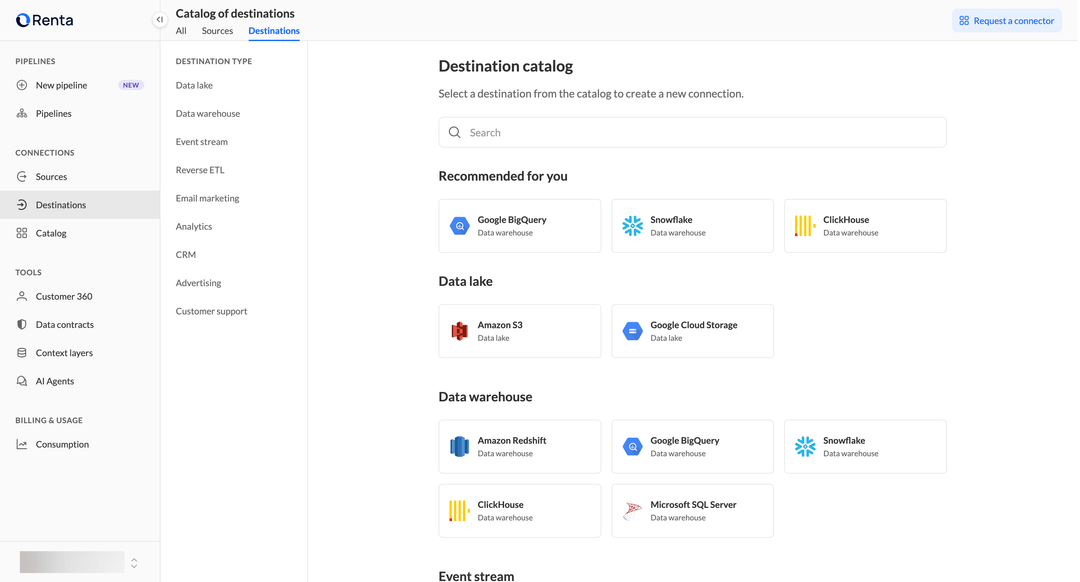This screenshot has width=1080, height=582.
Task: Filter by Customer support destination type
Action: coord(211,311)
